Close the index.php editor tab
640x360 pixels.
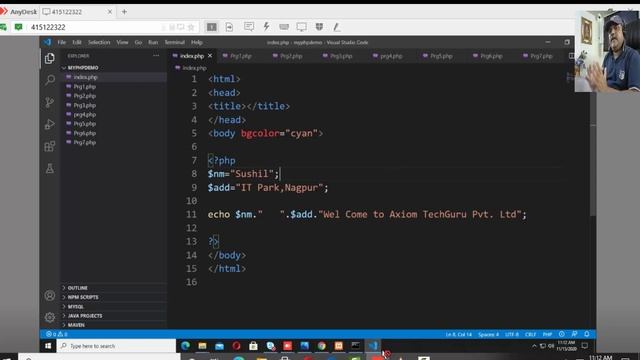click(x=210, y=56)
